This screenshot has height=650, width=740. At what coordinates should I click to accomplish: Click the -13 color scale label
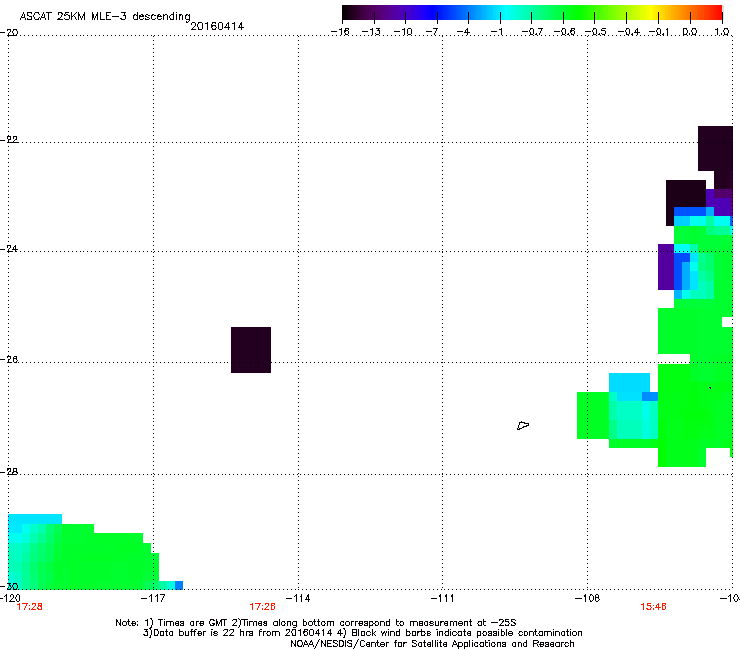(371, 32)
